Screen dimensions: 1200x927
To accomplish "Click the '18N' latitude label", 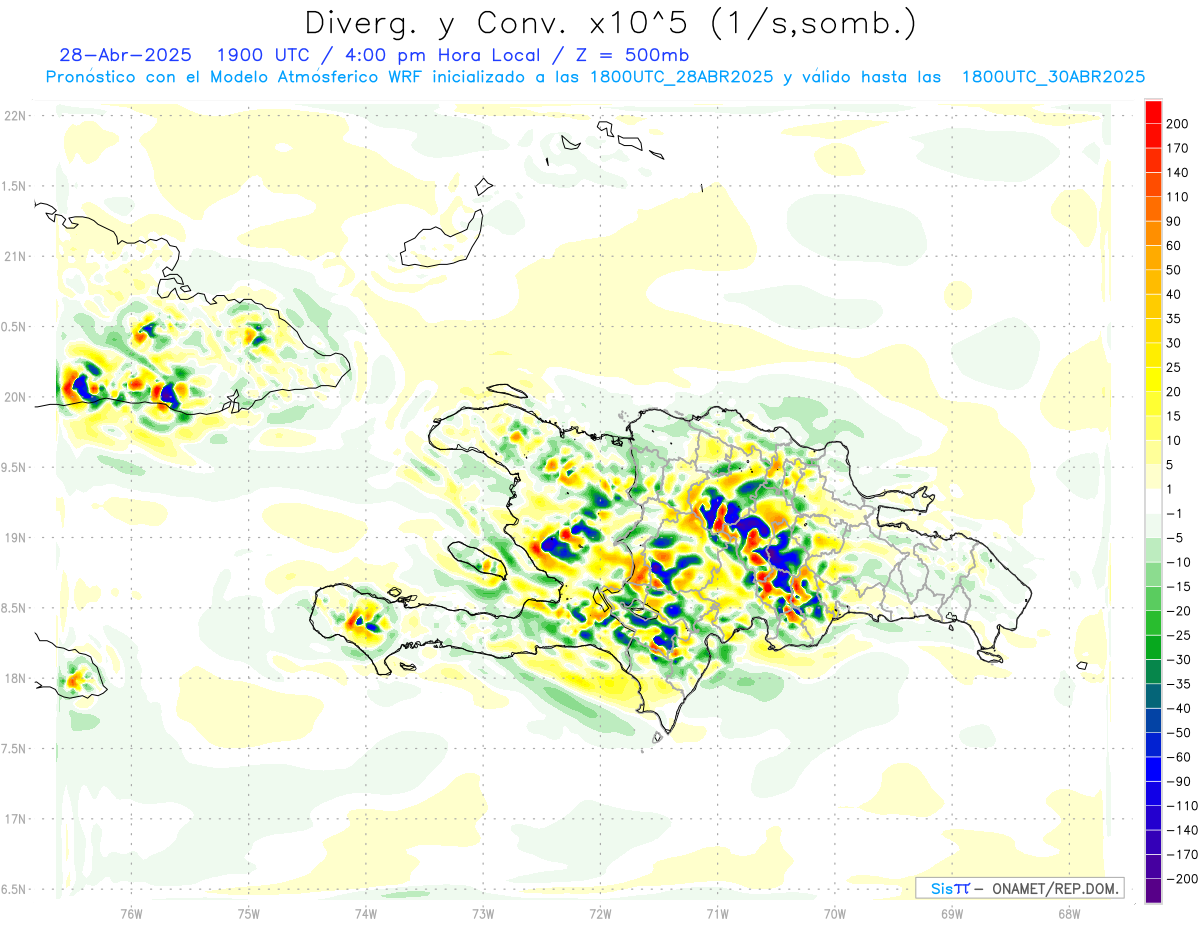I will tap(15, 678).
